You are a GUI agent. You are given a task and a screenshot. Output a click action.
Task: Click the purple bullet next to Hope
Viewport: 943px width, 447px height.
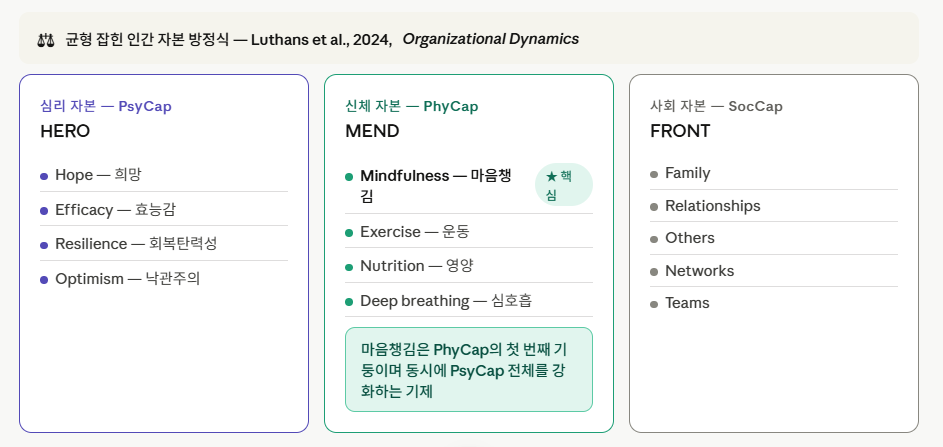coord(44,176)
